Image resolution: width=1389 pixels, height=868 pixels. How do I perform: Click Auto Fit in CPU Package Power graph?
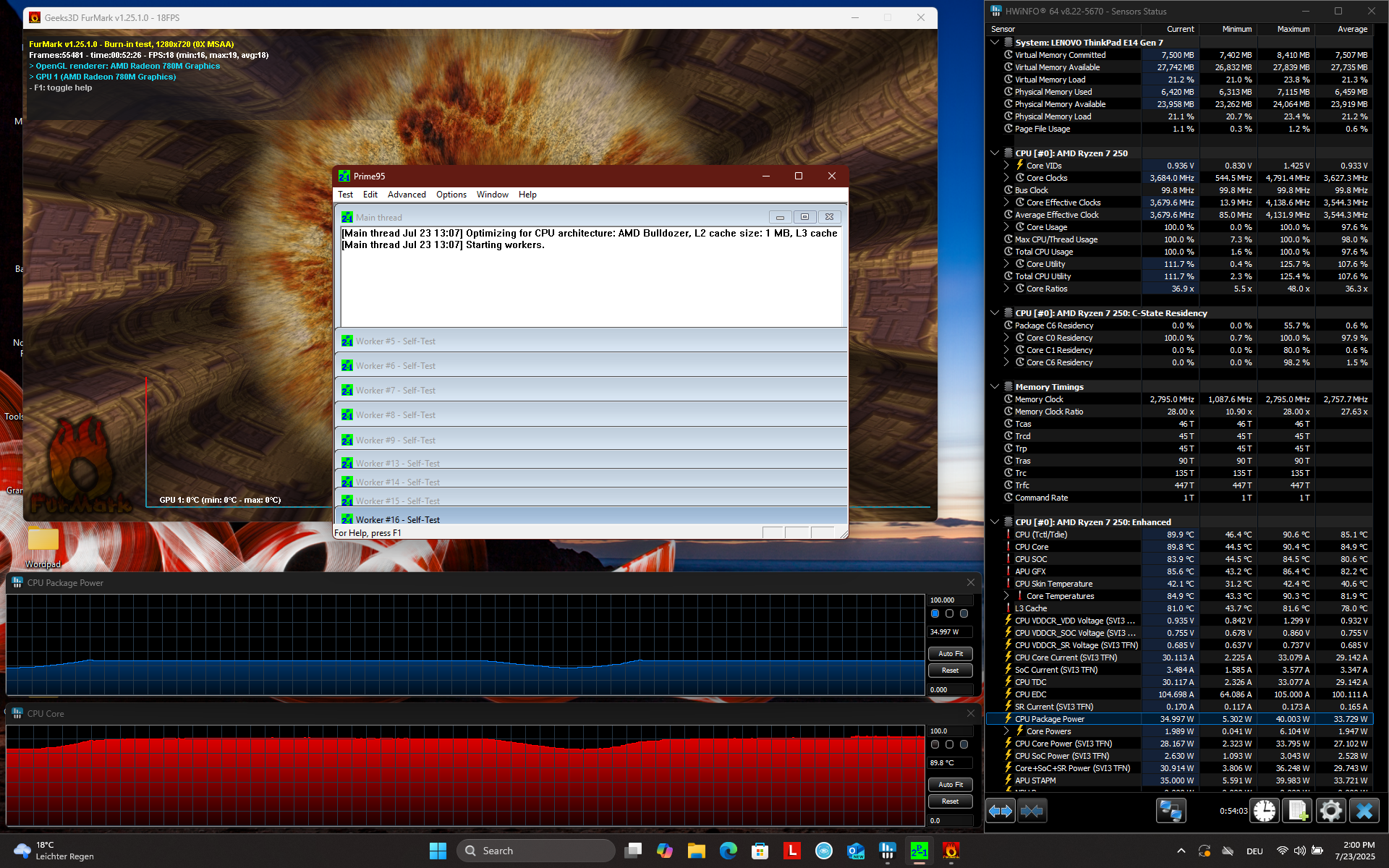(x=950, y=653)
